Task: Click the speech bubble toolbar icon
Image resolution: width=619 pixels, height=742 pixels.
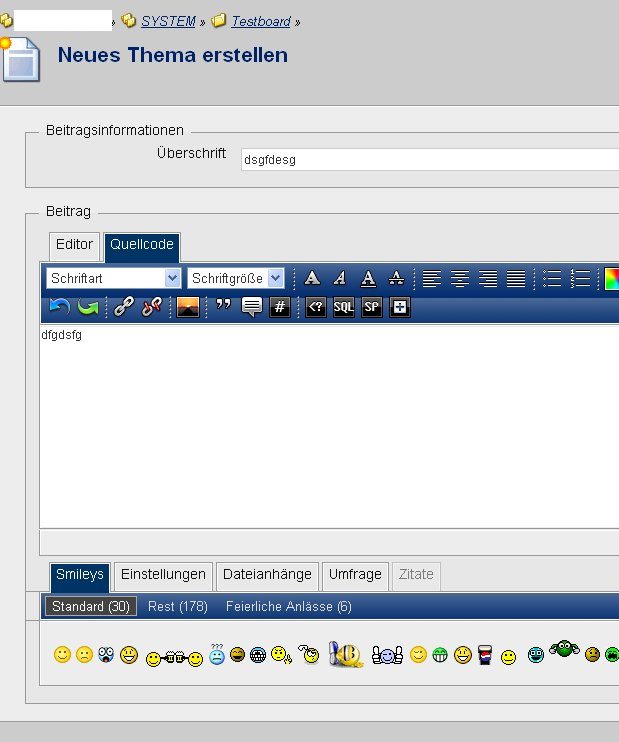Action: [x=251, y=307]
